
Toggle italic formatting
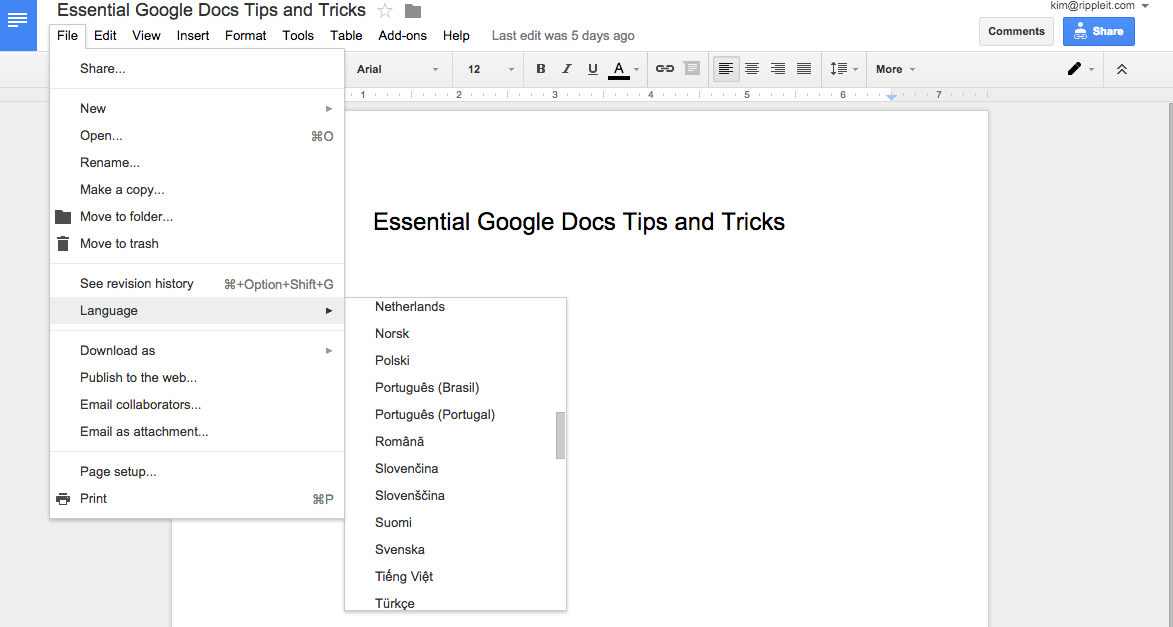(566, 69)
